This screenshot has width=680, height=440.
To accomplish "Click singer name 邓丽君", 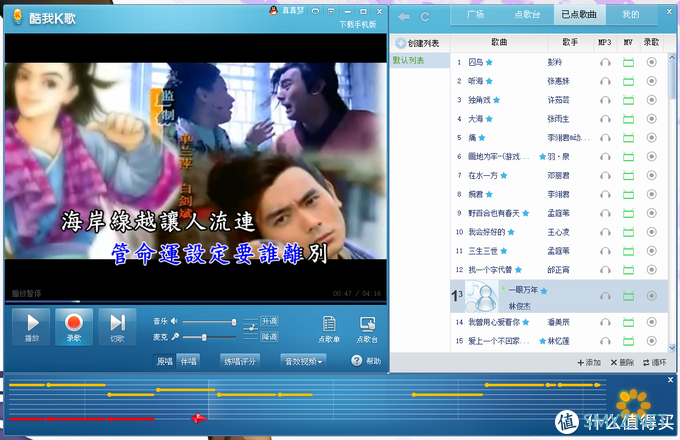I will 558,176.
